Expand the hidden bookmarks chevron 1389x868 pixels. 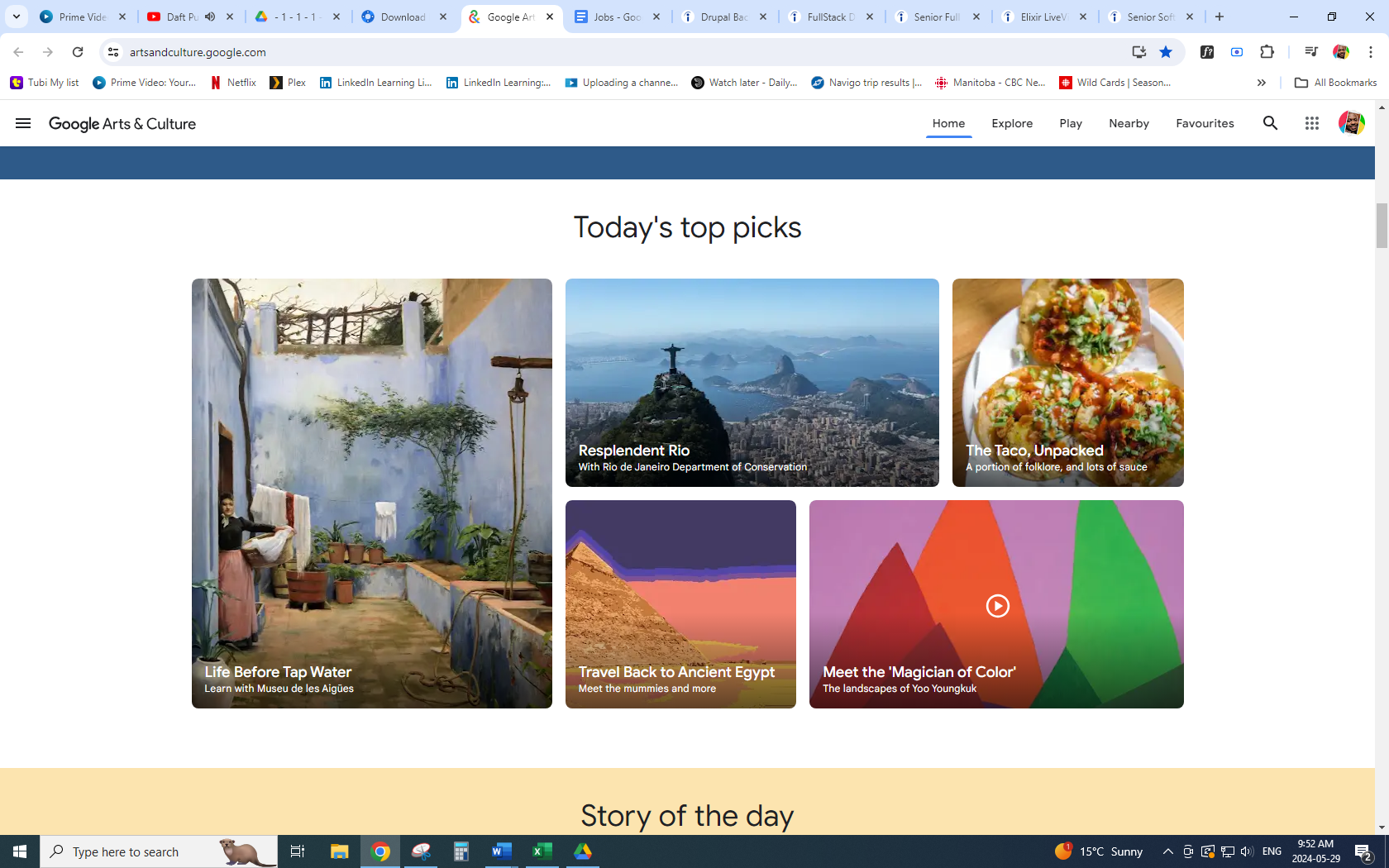click(1261, 83)
